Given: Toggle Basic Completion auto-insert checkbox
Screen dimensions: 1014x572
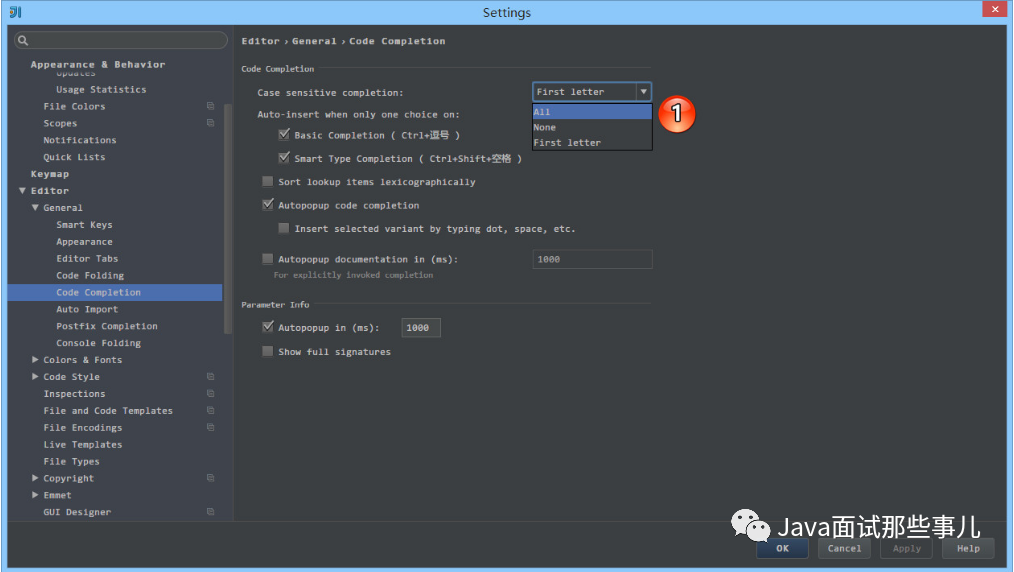Looking at the screenshot, I should pyautogui.click(x=283, y=134).
